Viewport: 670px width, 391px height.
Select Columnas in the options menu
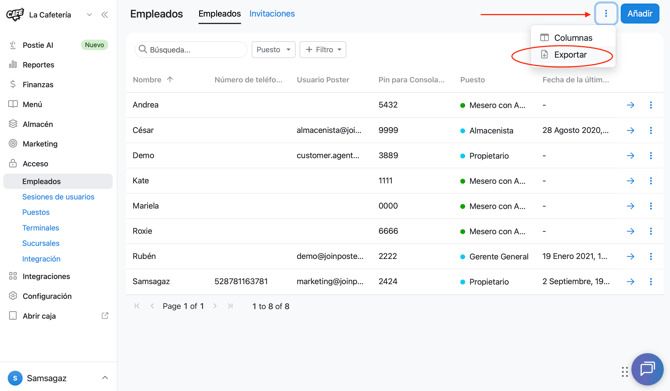(x=573, y=38)
